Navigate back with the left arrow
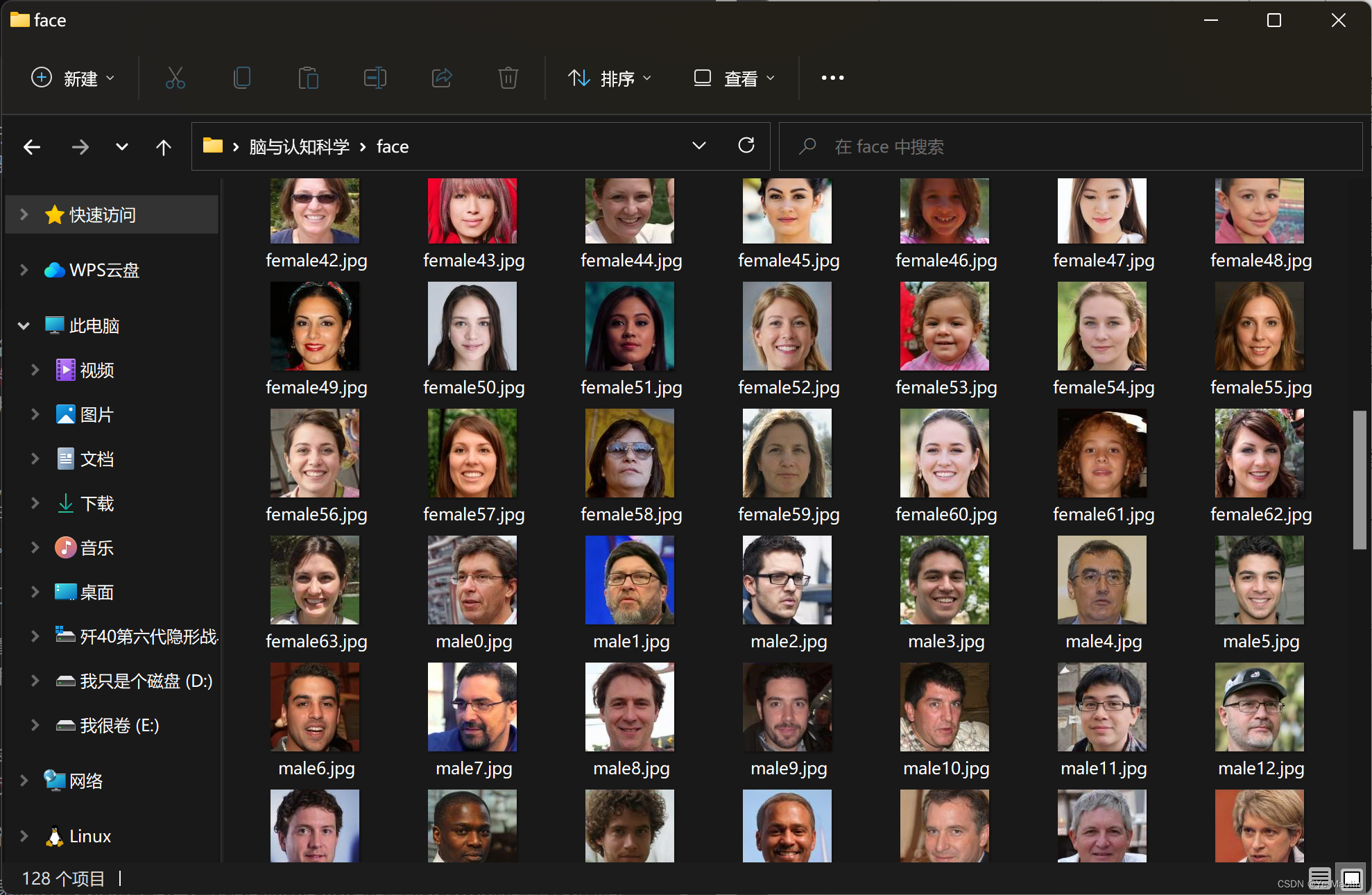 tap(32, 147)
